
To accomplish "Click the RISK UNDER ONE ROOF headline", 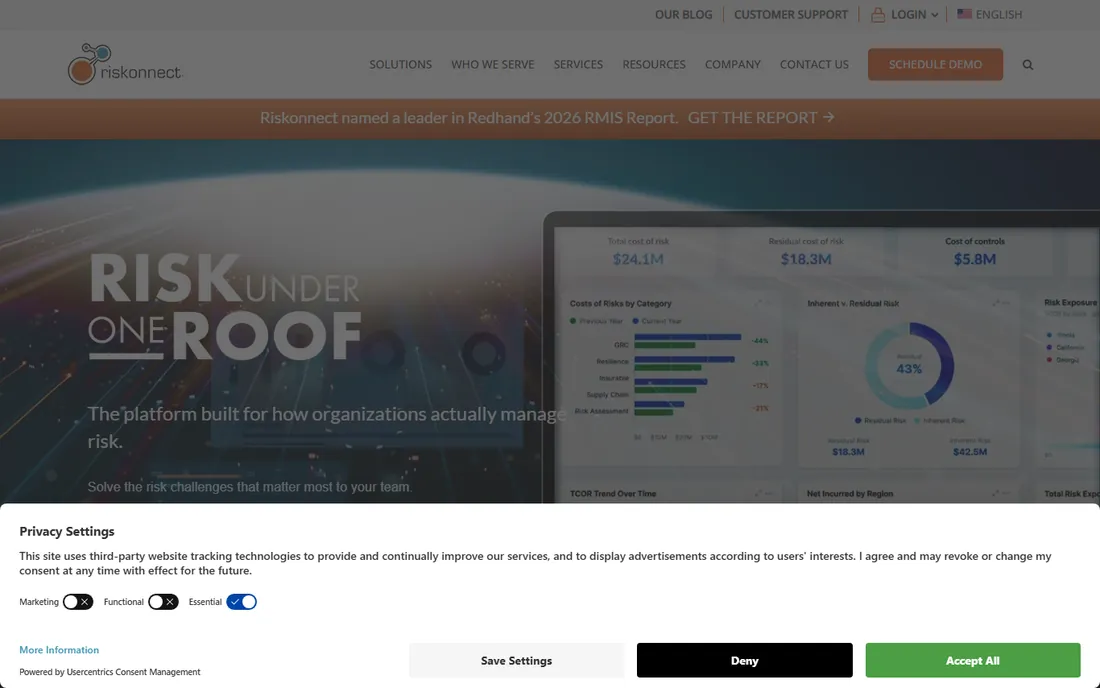I will pos(224,306).
